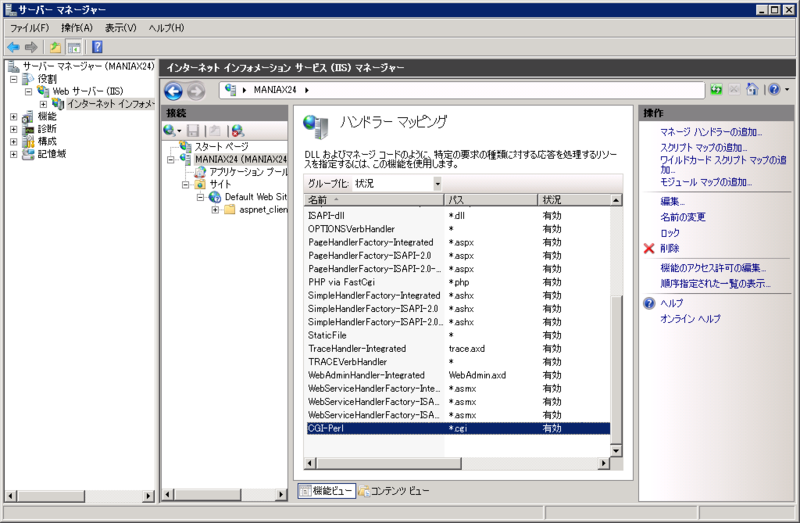This screenshot has width=800, height=523.
Task: Click 名前の変更 action link
Action: pyautogui.click(x=683, y=217)
